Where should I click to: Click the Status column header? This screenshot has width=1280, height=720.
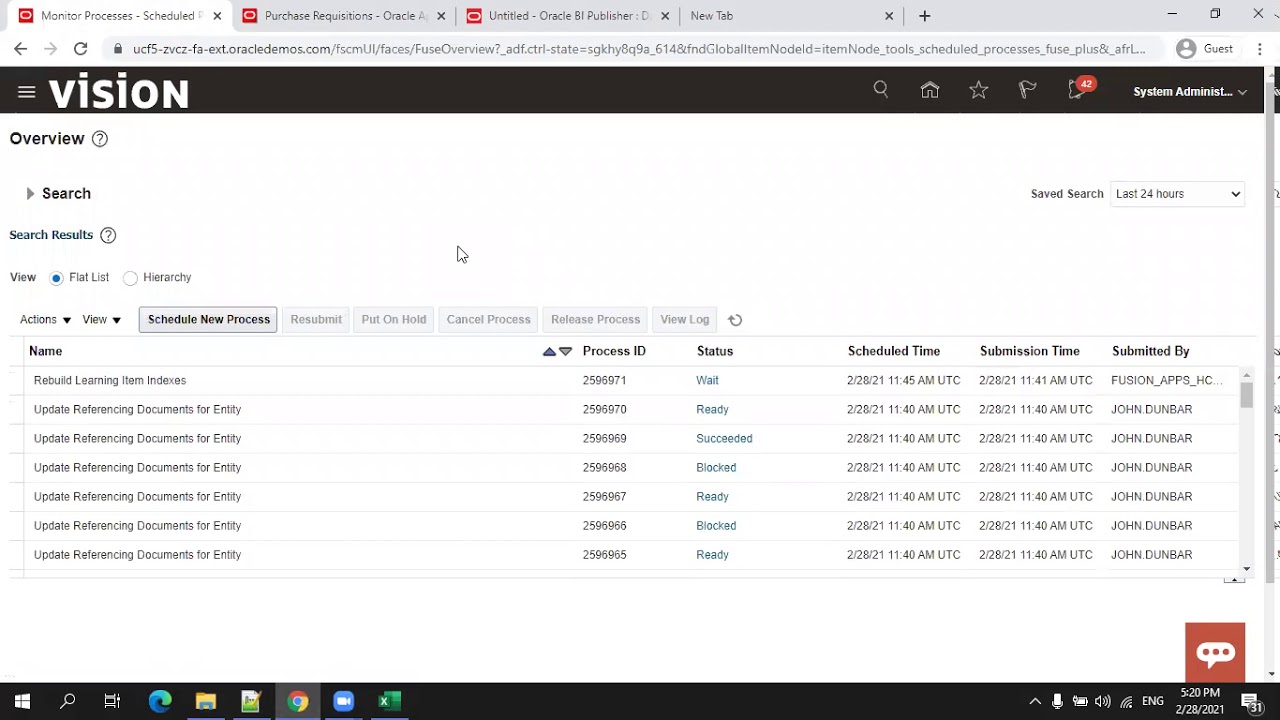click(x=715, y=351)
